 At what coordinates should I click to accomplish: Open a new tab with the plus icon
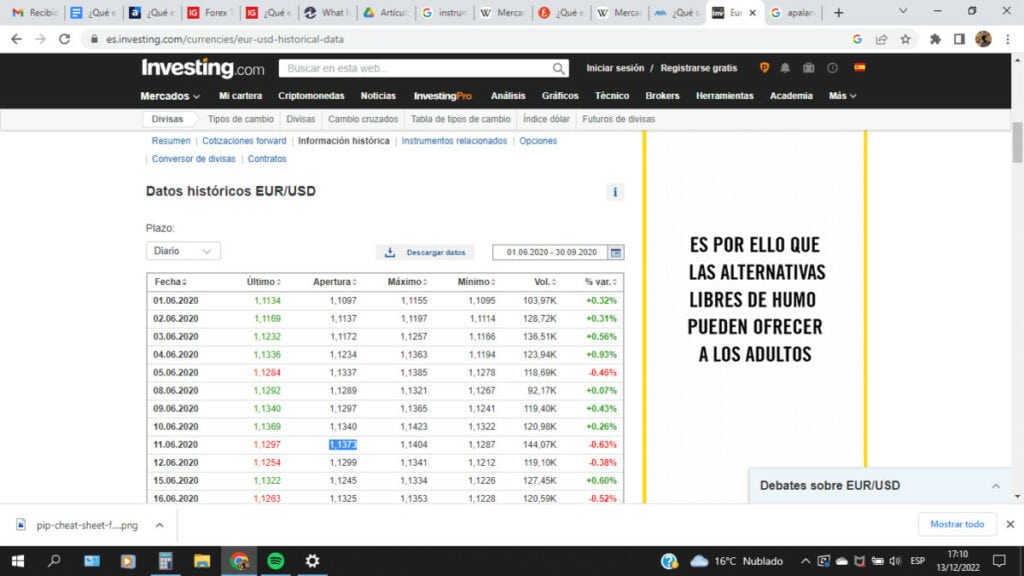click(839, 12)
